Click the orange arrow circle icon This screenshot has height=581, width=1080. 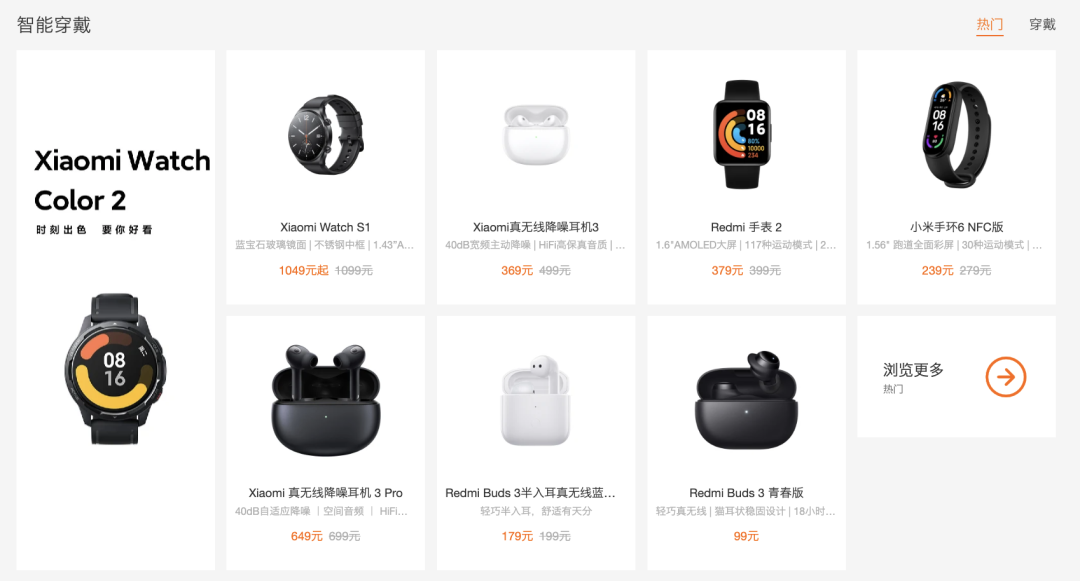point(1006,377)
